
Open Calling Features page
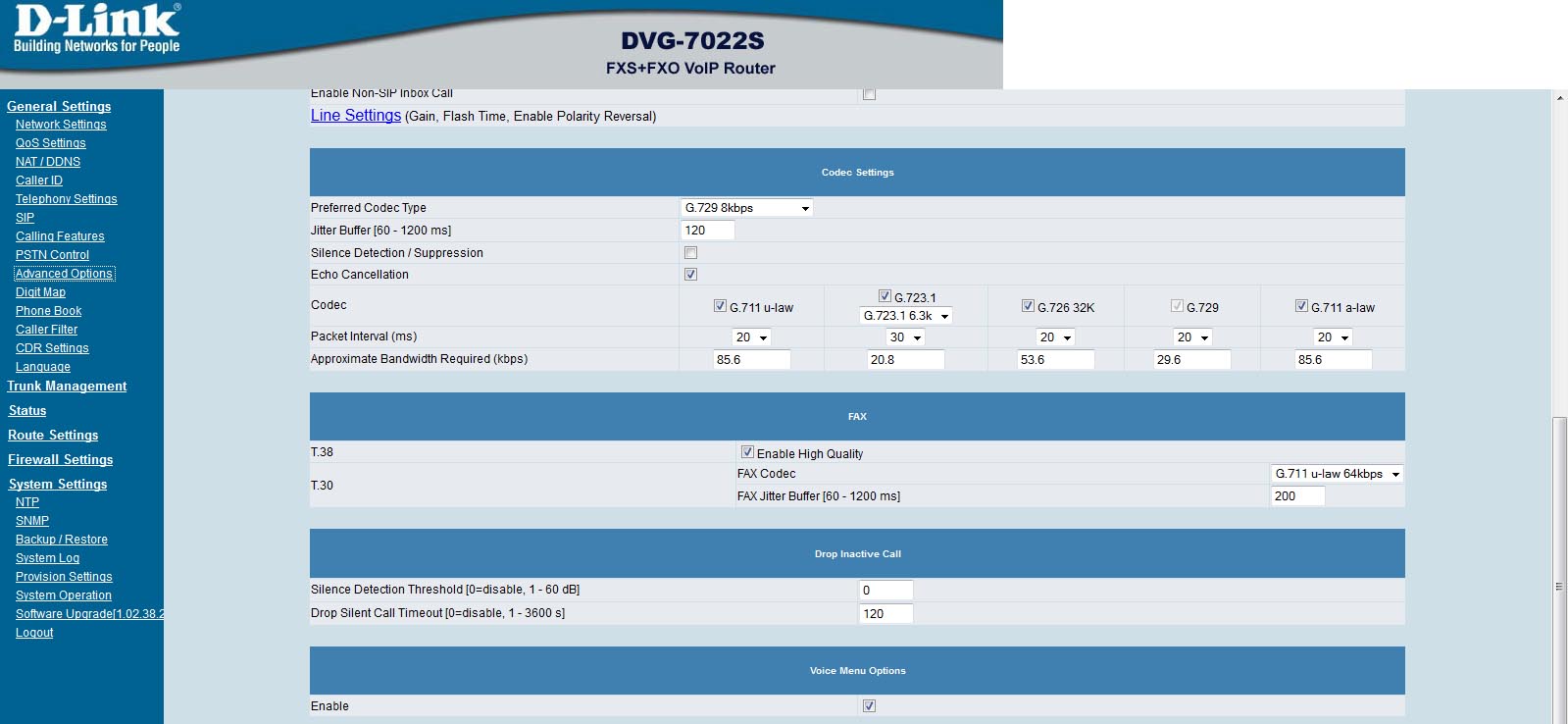[60, 236]
